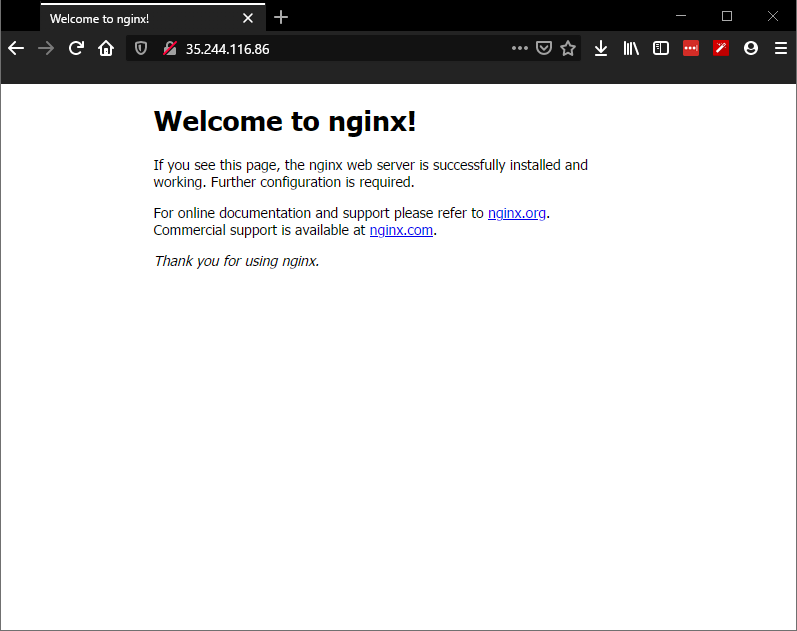
Task: Reload the current nginx page
Action: click(76, 48)
